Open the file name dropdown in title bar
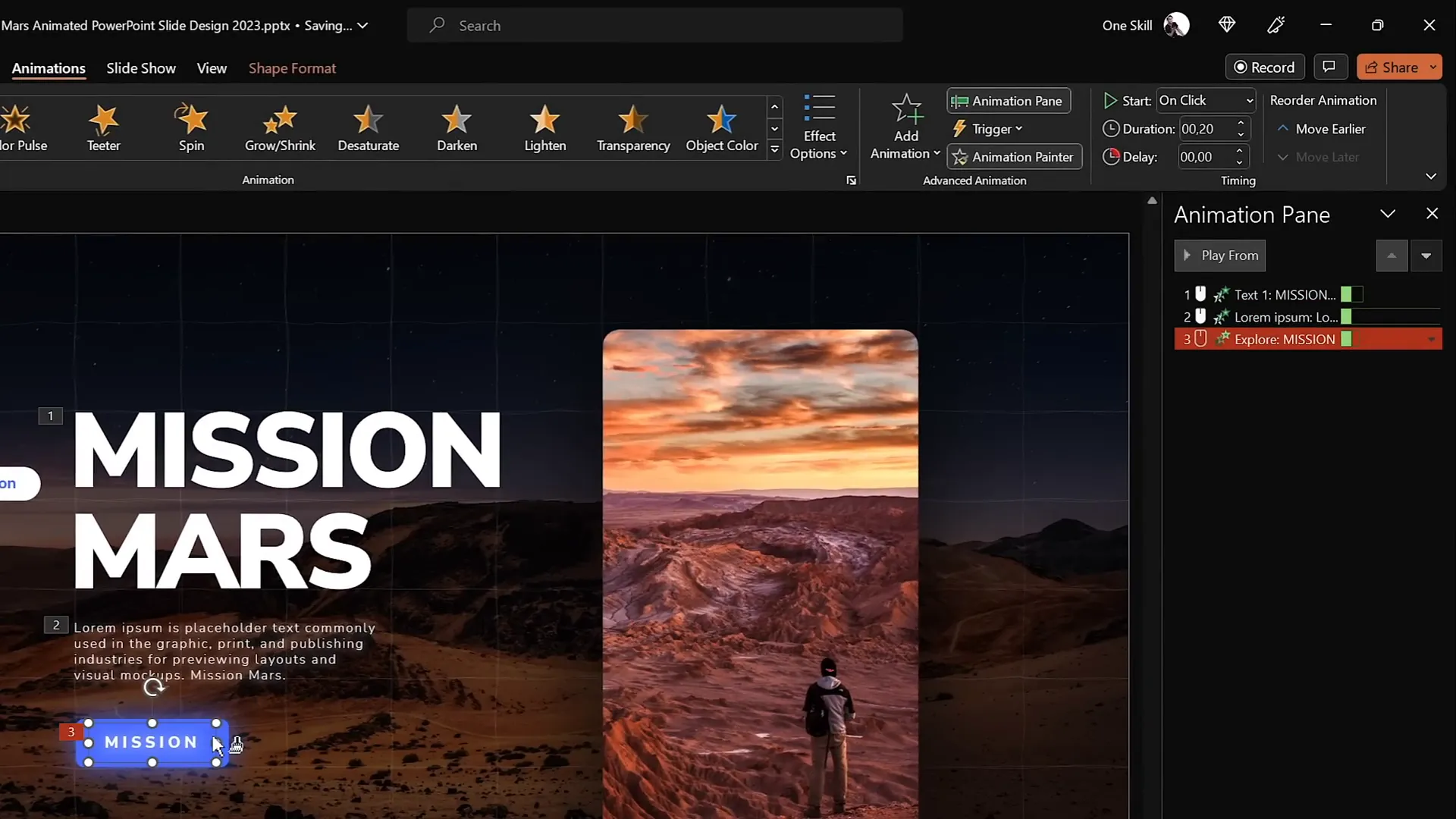The height and width of the screenshot is (819, 1456). 363,25
